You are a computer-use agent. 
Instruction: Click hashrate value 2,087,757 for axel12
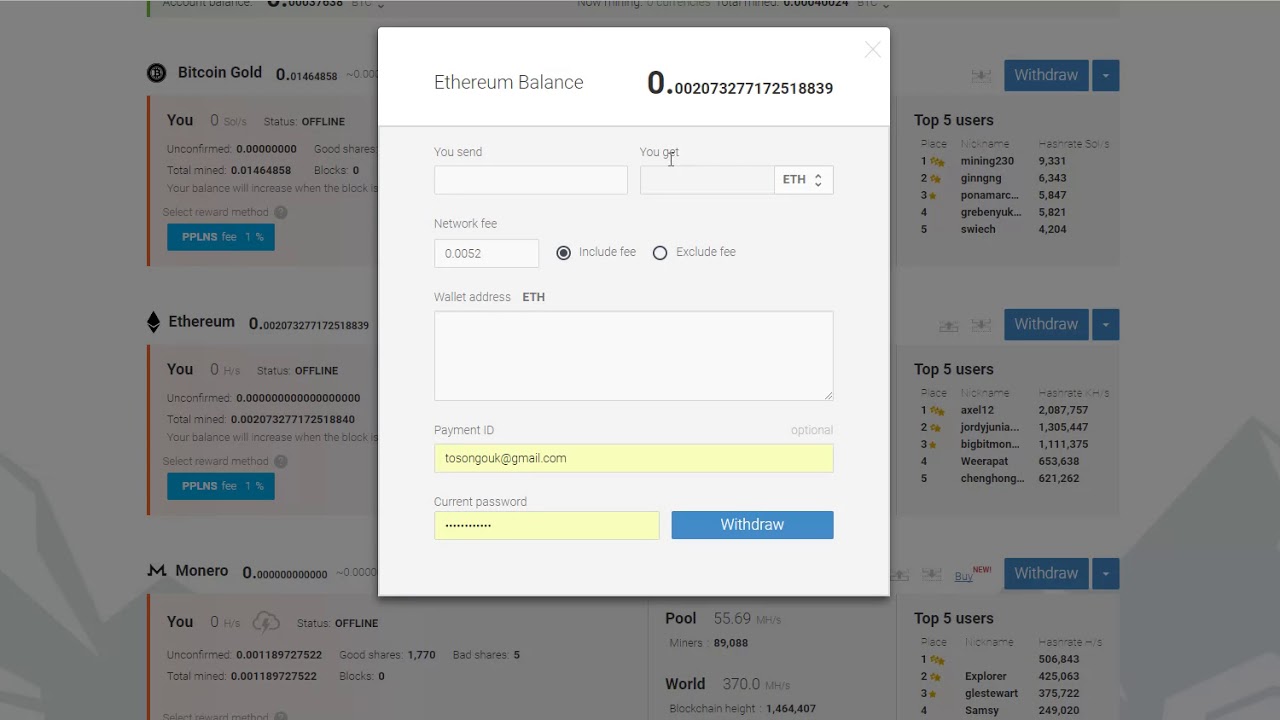[x=1064, y=410]
